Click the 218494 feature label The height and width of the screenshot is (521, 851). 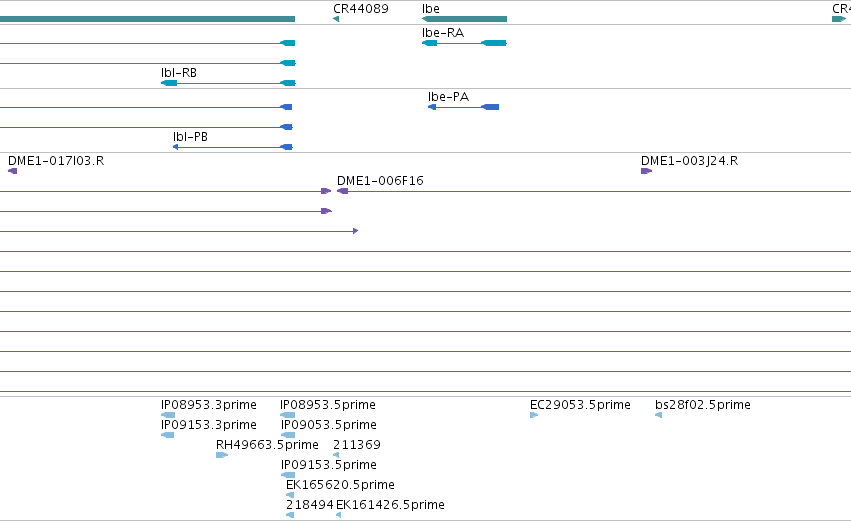pyautogui.click(x=309, y=505)
